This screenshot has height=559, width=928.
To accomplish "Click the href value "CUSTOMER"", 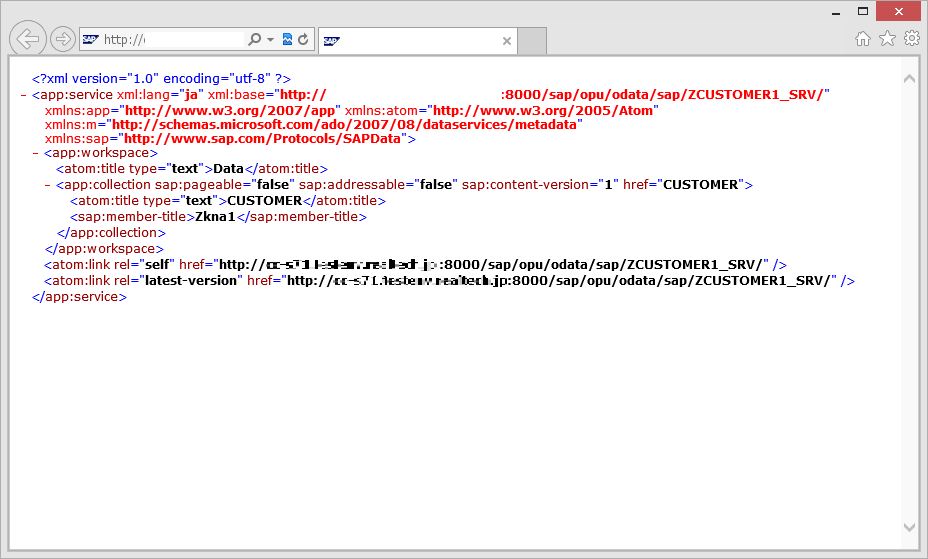I will coord(701,185).
